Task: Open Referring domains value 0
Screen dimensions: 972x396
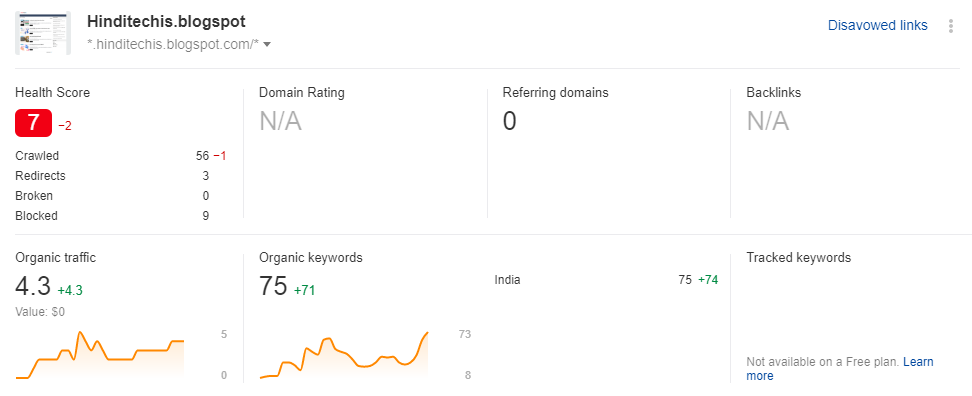Action: click(x=510, y=121)
